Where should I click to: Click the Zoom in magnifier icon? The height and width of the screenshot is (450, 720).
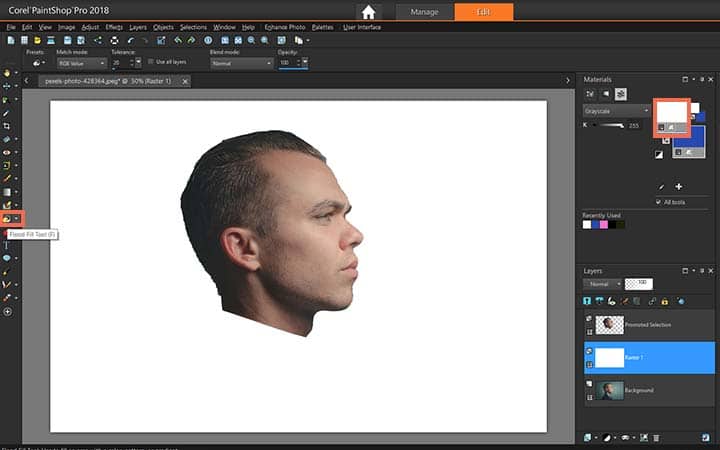coord(265,40)
